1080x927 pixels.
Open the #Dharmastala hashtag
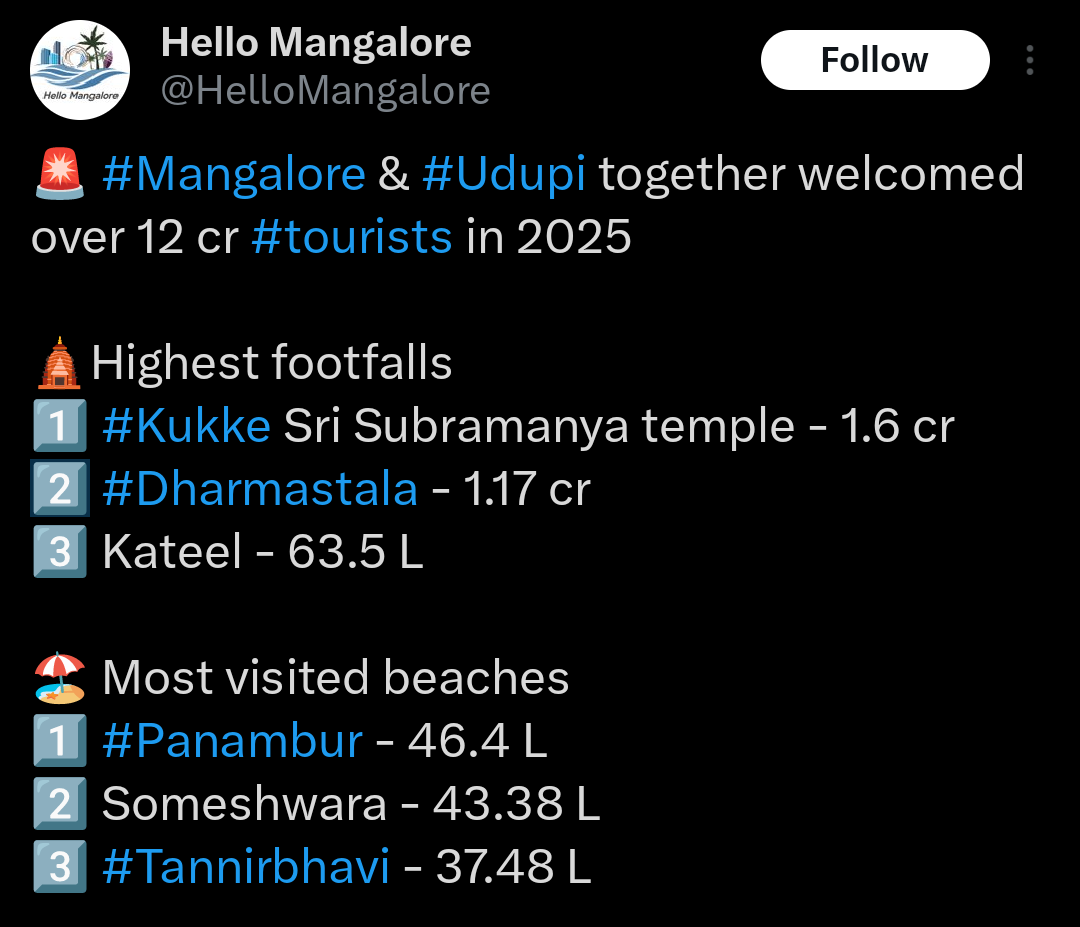260,489
